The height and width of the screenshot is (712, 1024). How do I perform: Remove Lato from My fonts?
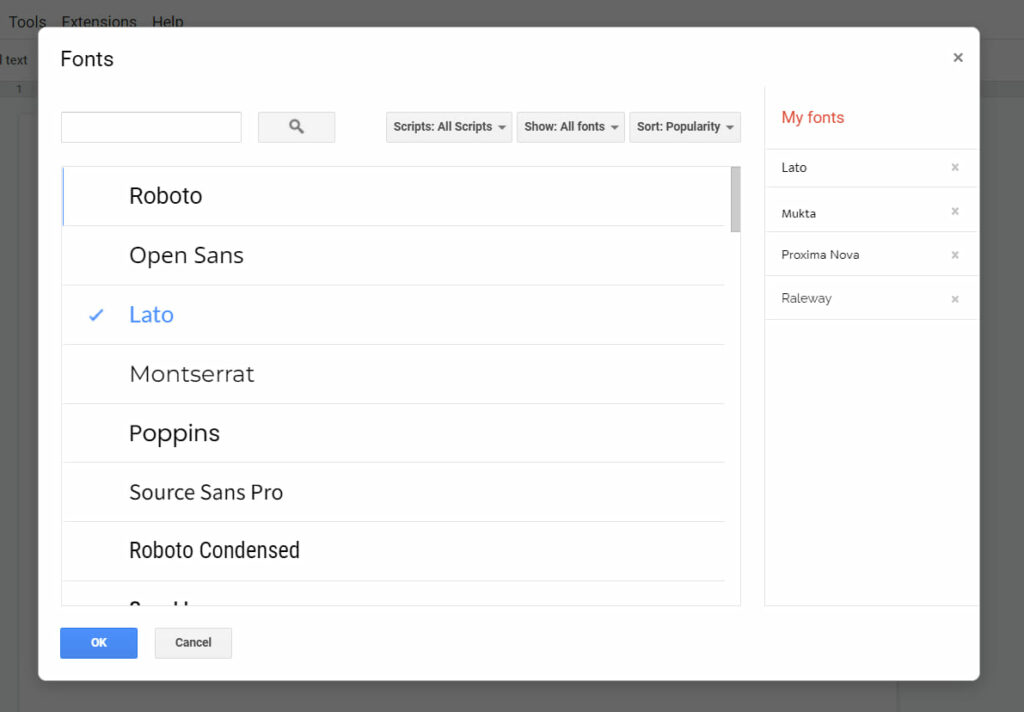coord(955,167)
